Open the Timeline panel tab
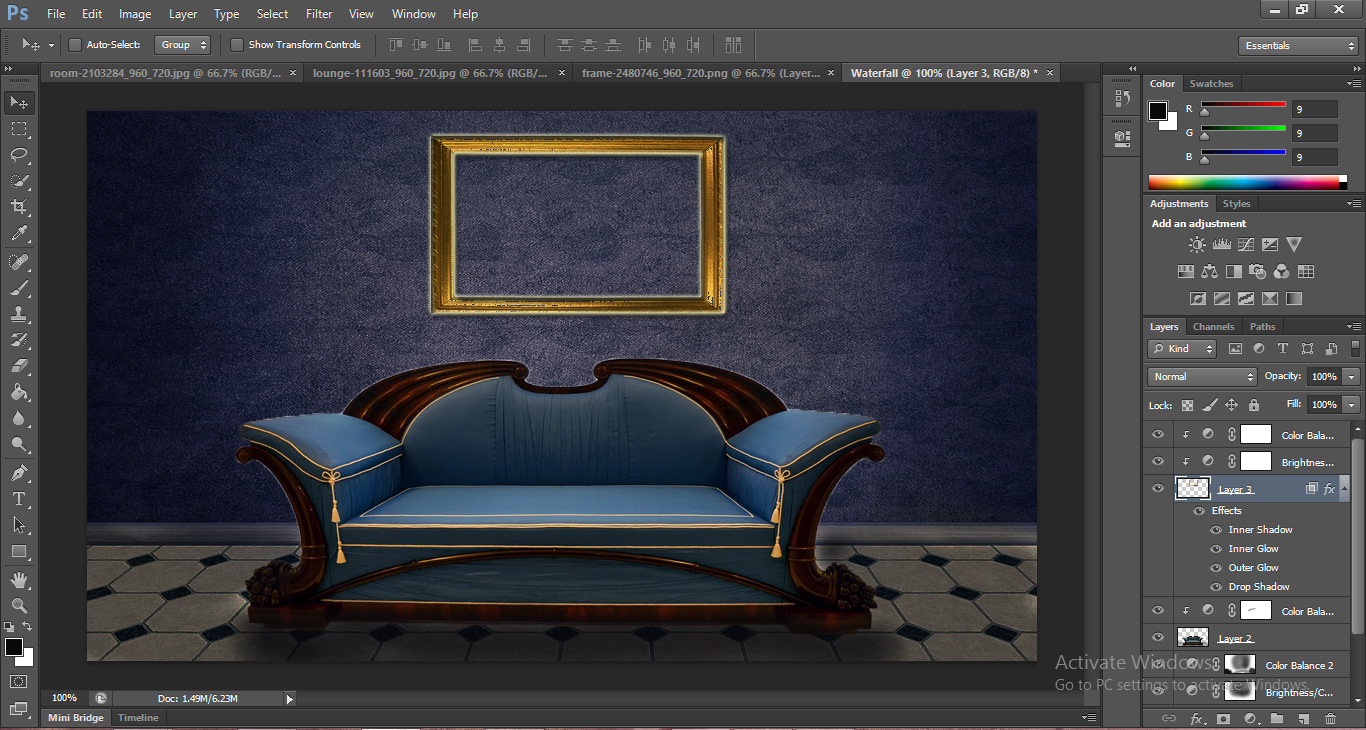Image resolution: width=1366 pixels, height=730 pixels. point(138,718)
